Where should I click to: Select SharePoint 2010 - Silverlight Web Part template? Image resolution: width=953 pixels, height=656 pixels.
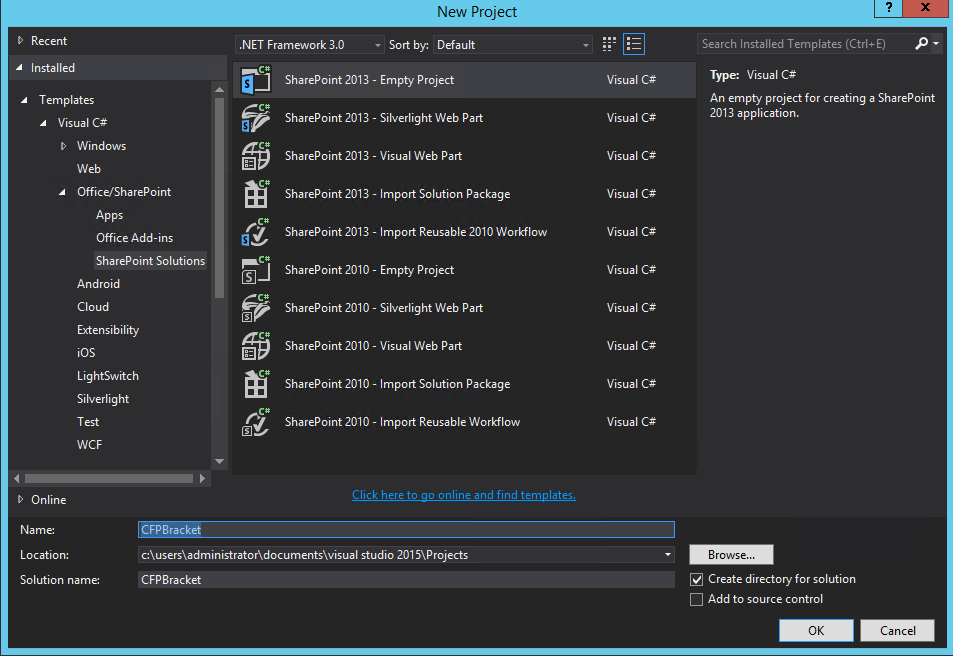tap(464, 308)
